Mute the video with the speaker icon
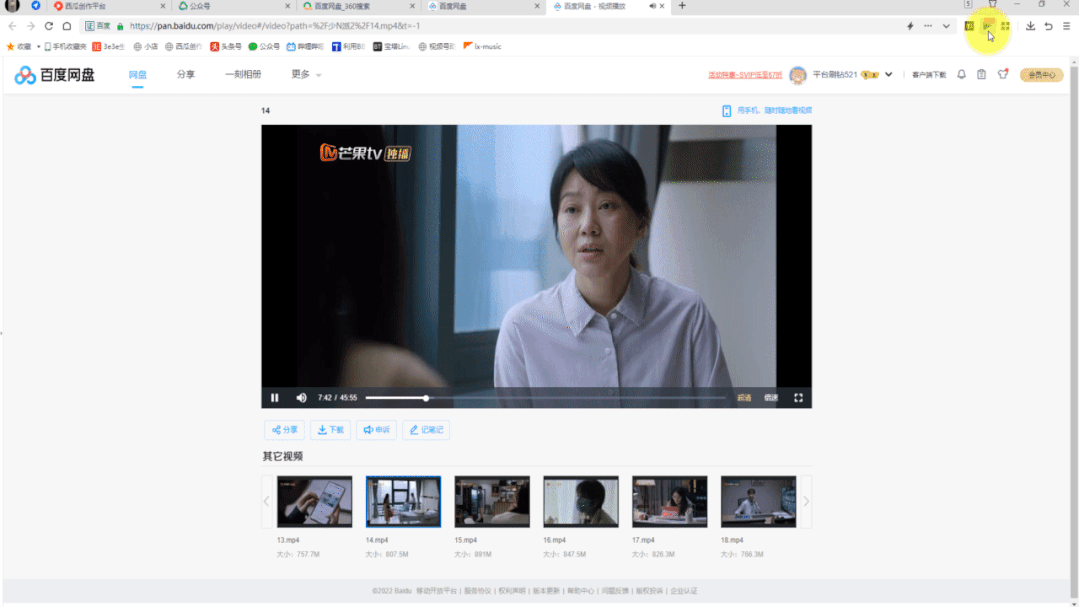The width and height of the screenshot is (1079, 607). pyautogui.click(x=301, y=398)
